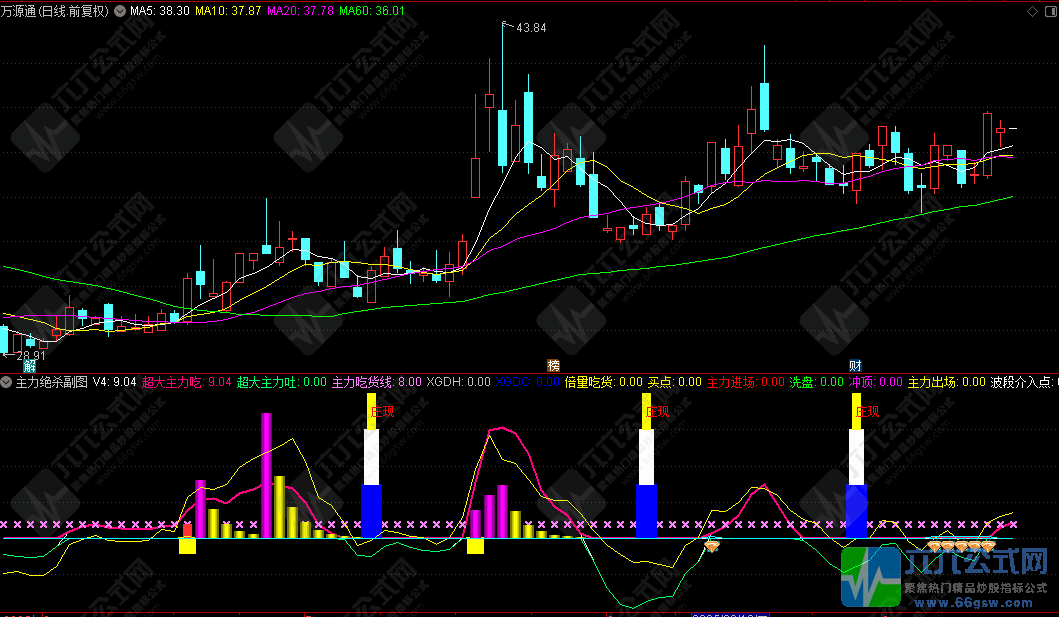Viewport: 1059px width, 617px height.
Task: Click the 超大主力吃 indicator label
Action: (x=172, y=382)
